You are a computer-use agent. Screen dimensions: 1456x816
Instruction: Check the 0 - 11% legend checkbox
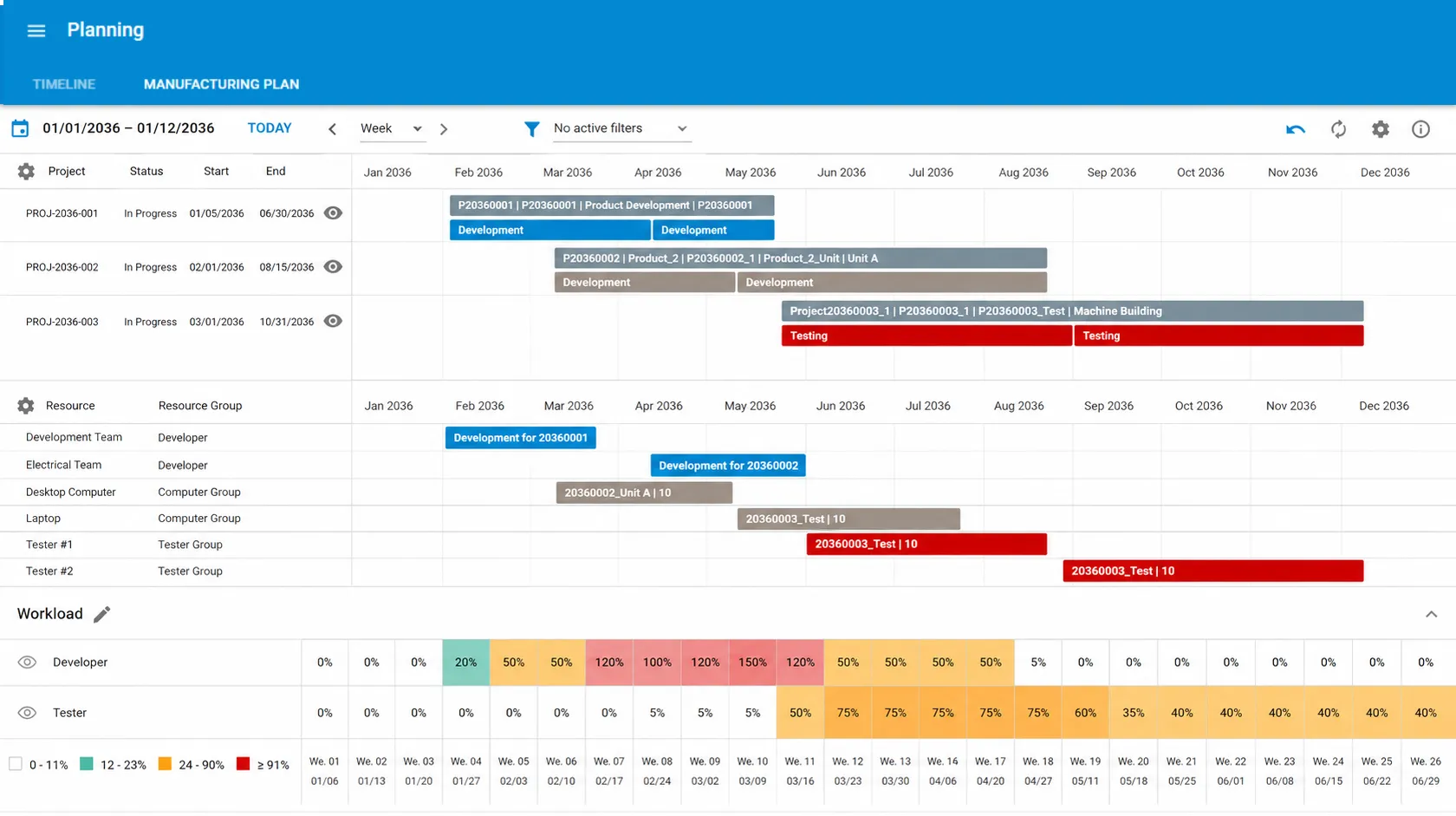pyautogui.click(x=15, y=764)
